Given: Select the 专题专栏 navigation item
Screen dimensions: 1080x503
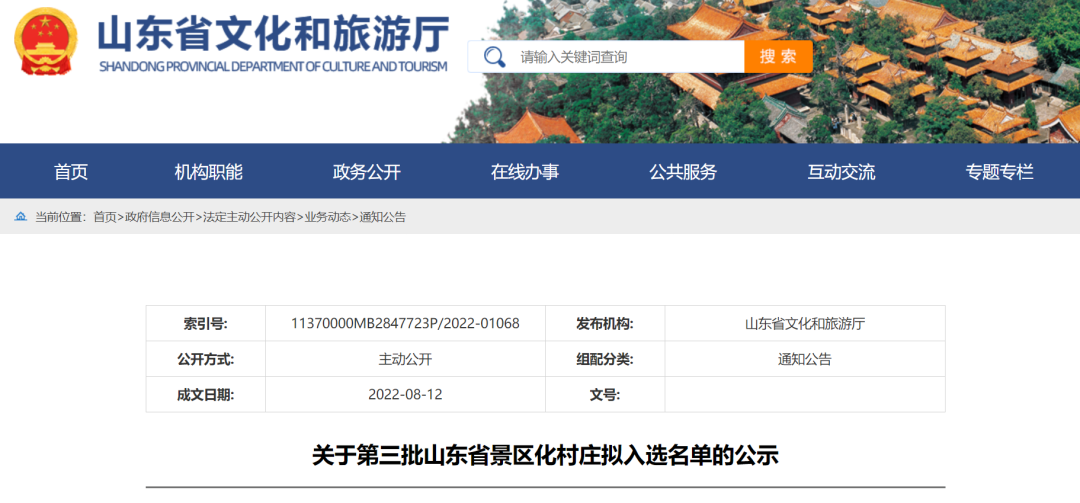Looking at the screenshot, I should (x=999, y=172).
